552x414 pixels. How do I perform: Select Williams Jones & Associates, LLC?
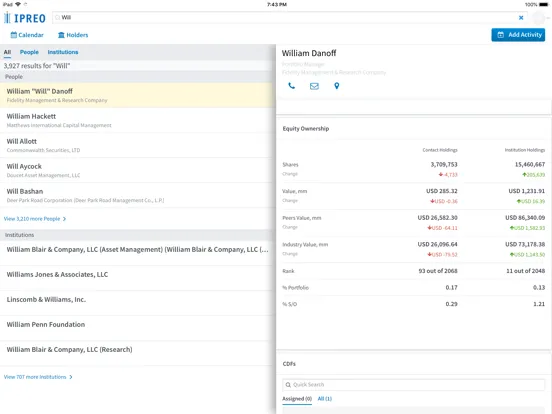point(137,278)
